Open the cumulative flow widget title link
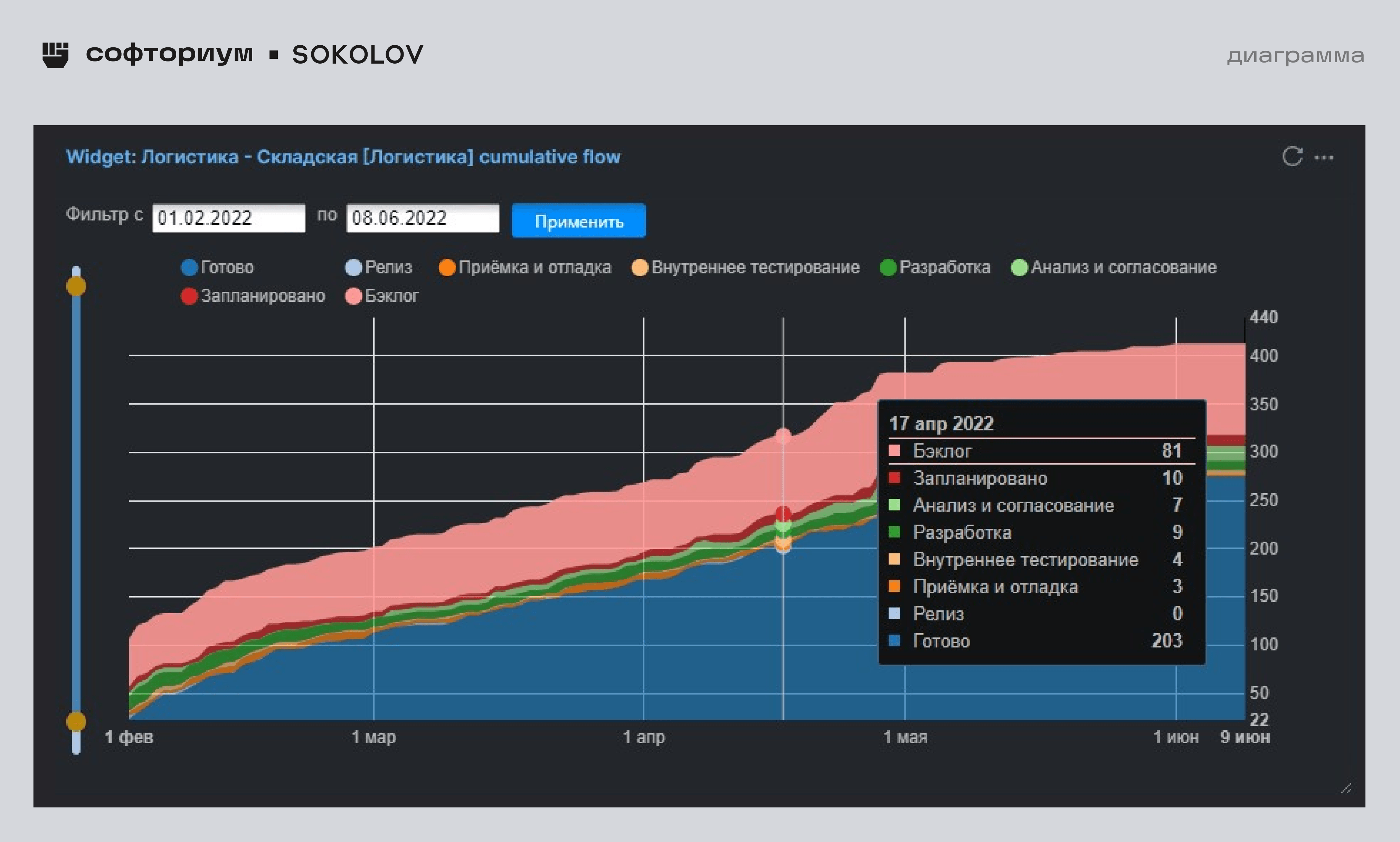1400x842 pixels. (x=343, y=157)
